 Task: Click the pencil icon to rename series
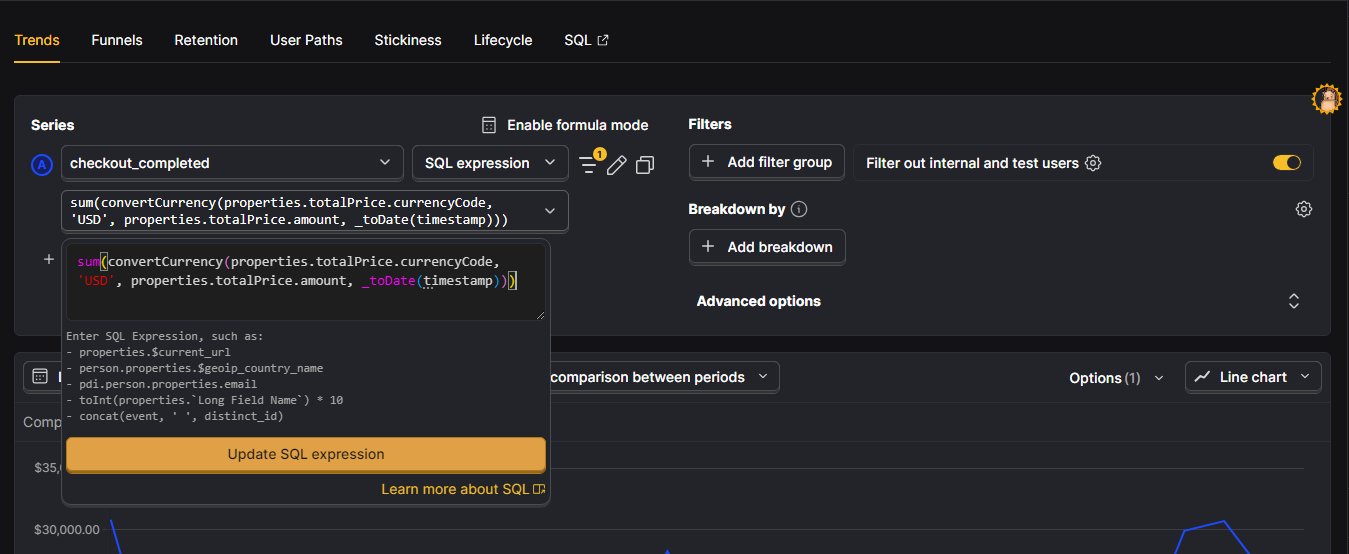coord(617,164)
